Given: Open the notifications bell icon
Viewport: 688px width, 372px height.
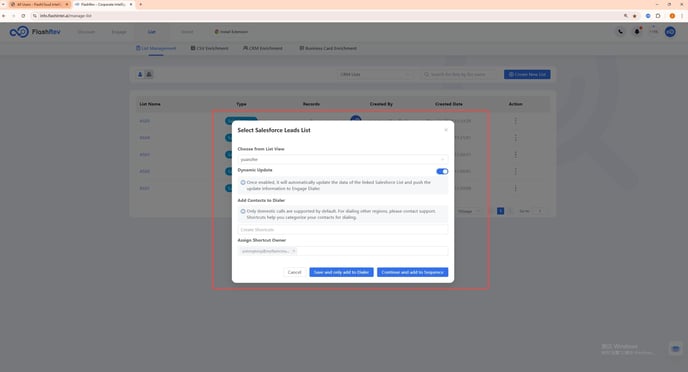Looking at the screenshot, I should tap(637, 32).
